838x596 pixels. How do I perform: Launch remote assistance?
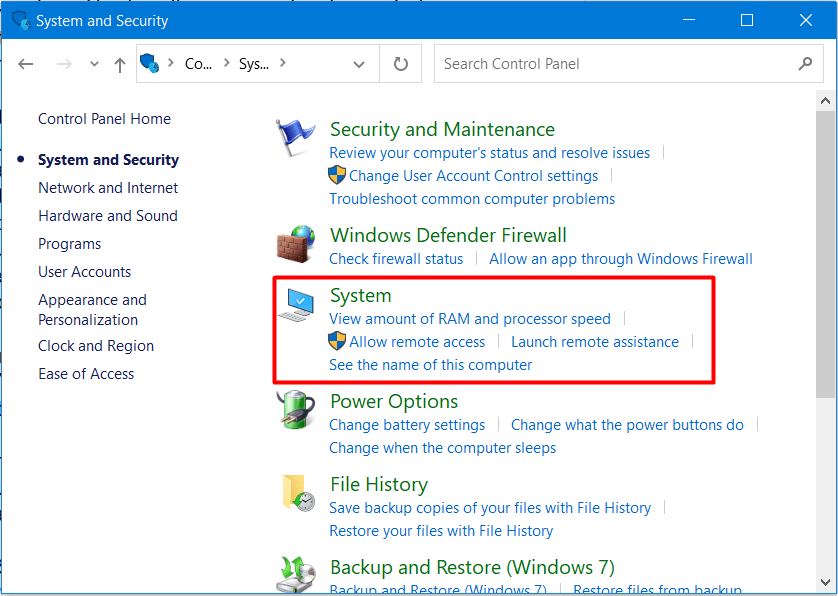(595, 342)
